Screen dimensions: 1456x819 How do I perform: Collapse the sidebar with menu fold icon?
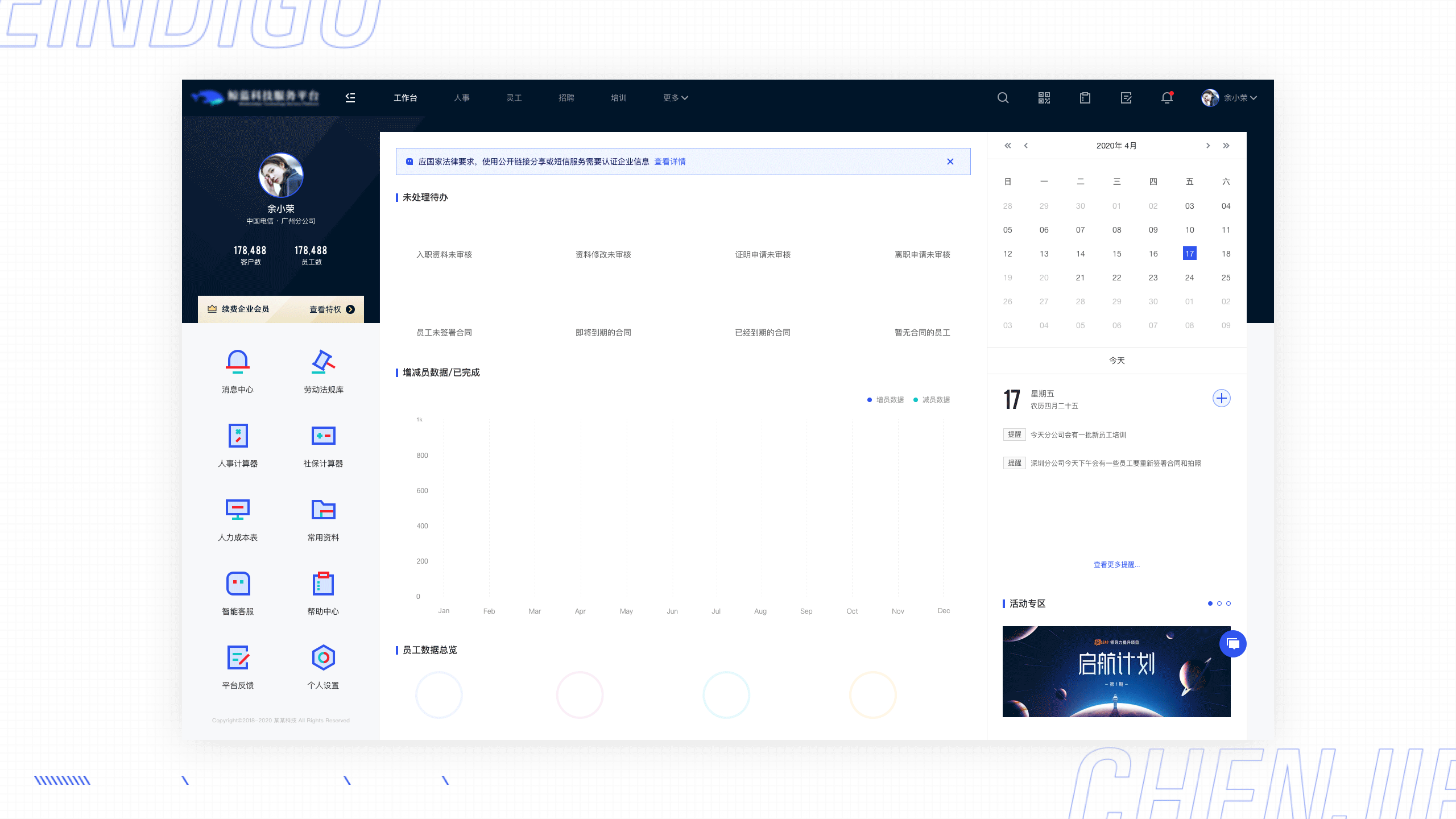click(x=350, y=98)
